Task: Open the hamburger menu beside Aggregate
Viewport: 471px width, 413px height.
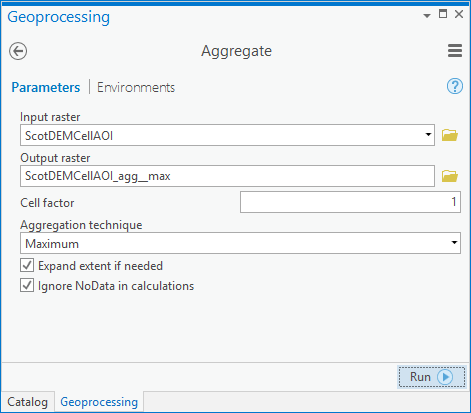Action: tap(455, 51)
